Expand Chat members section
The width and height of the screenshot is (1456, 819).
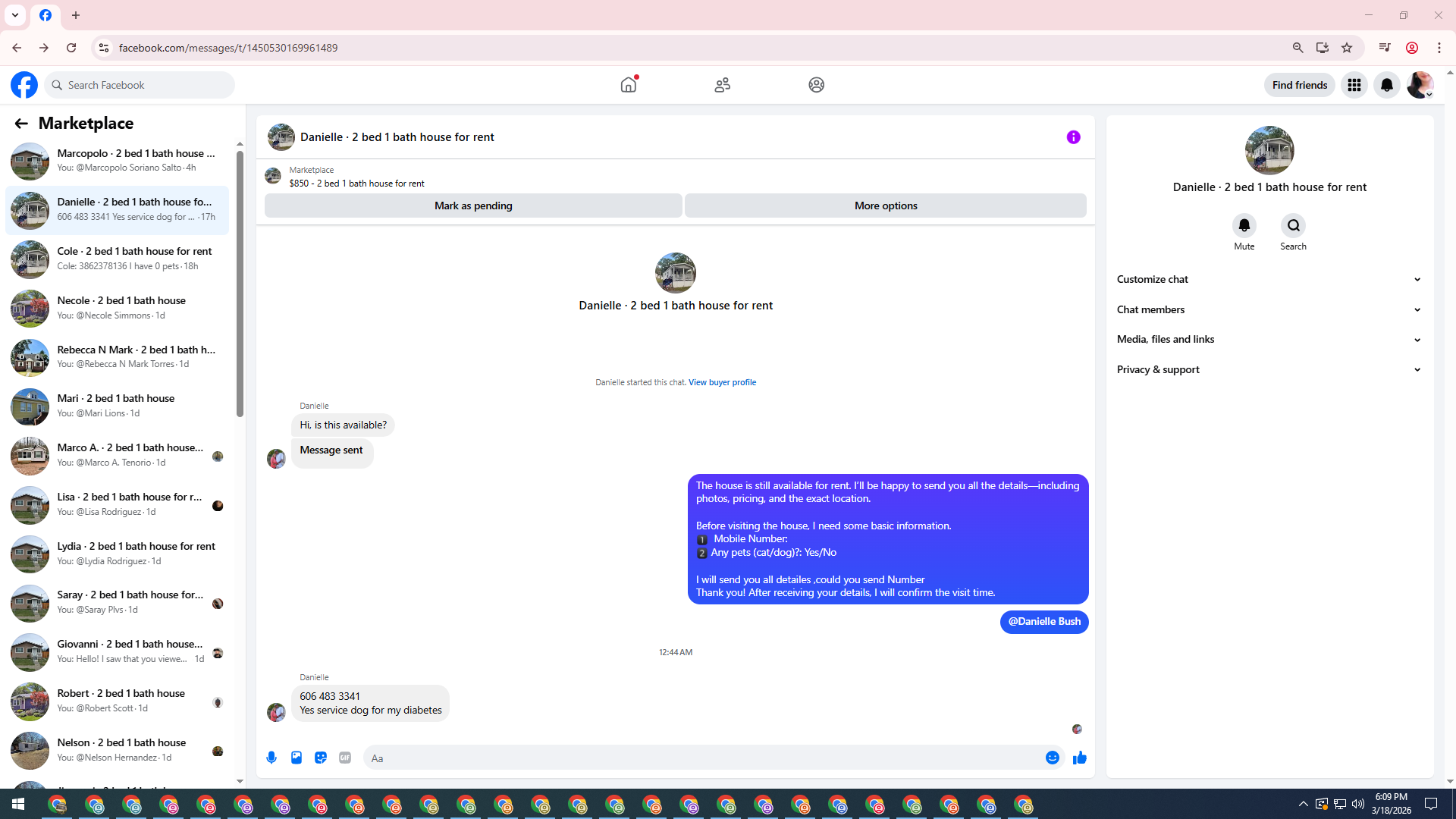pyautogui.click(x=1269, y=309)
